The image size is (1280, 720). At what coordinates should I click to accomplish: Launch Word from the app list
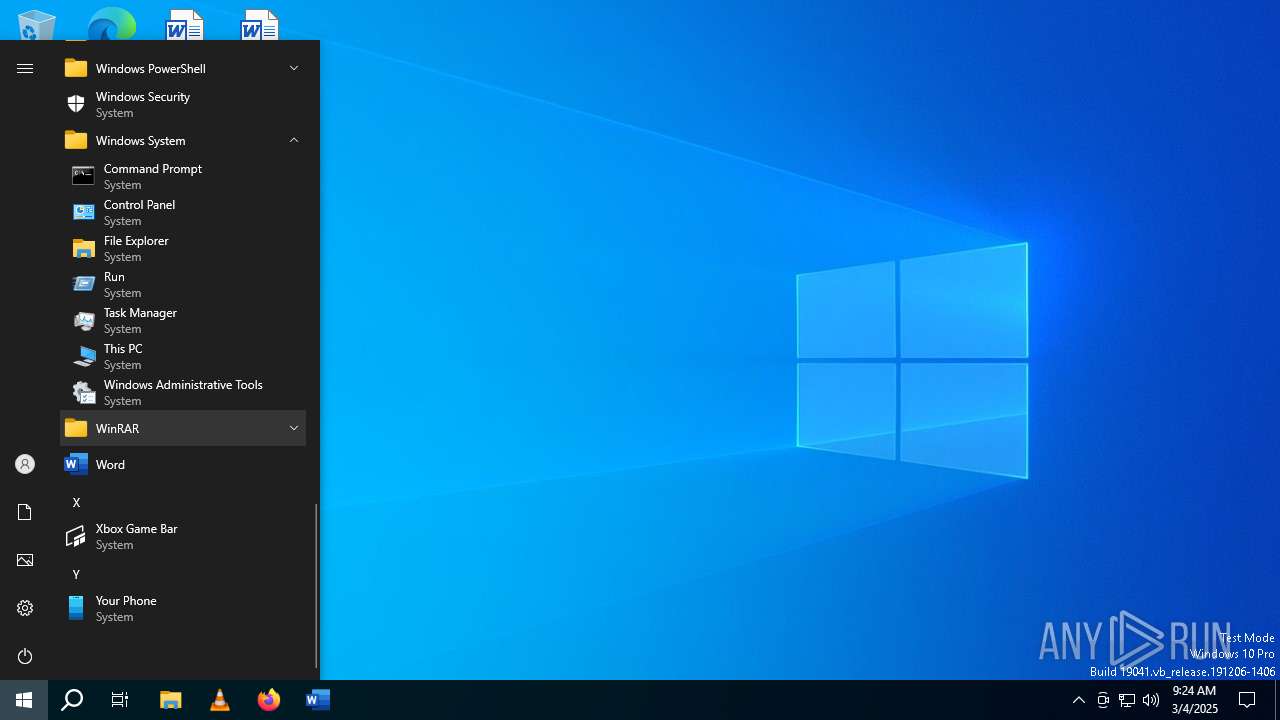click(183, 464)
